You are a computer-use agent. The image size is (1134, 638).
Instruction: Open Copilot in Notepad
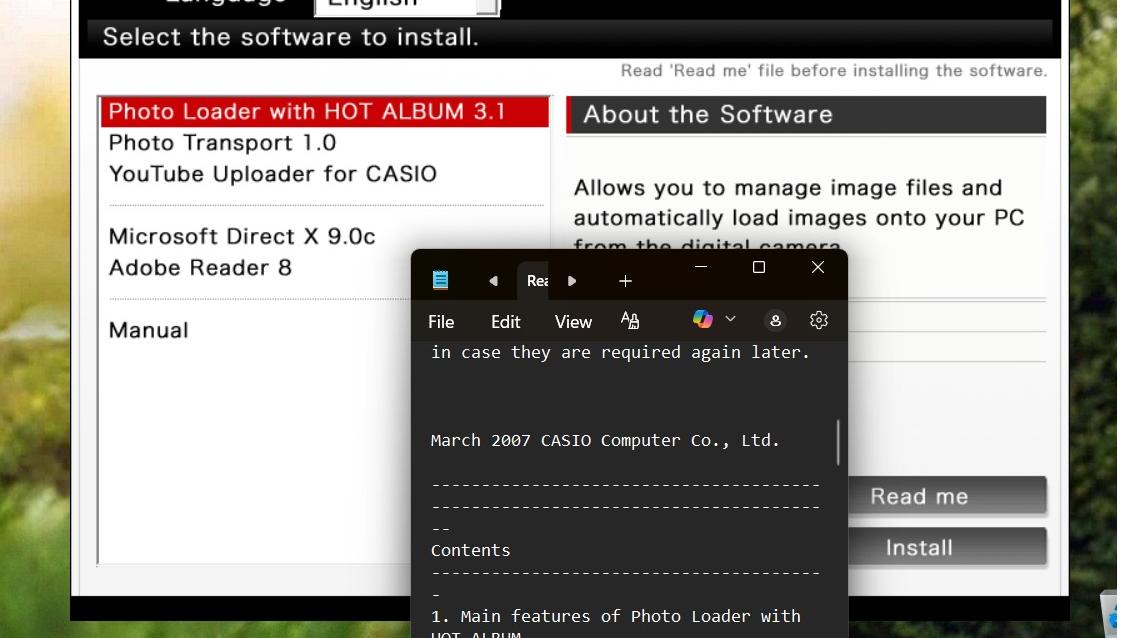(703, 319)
